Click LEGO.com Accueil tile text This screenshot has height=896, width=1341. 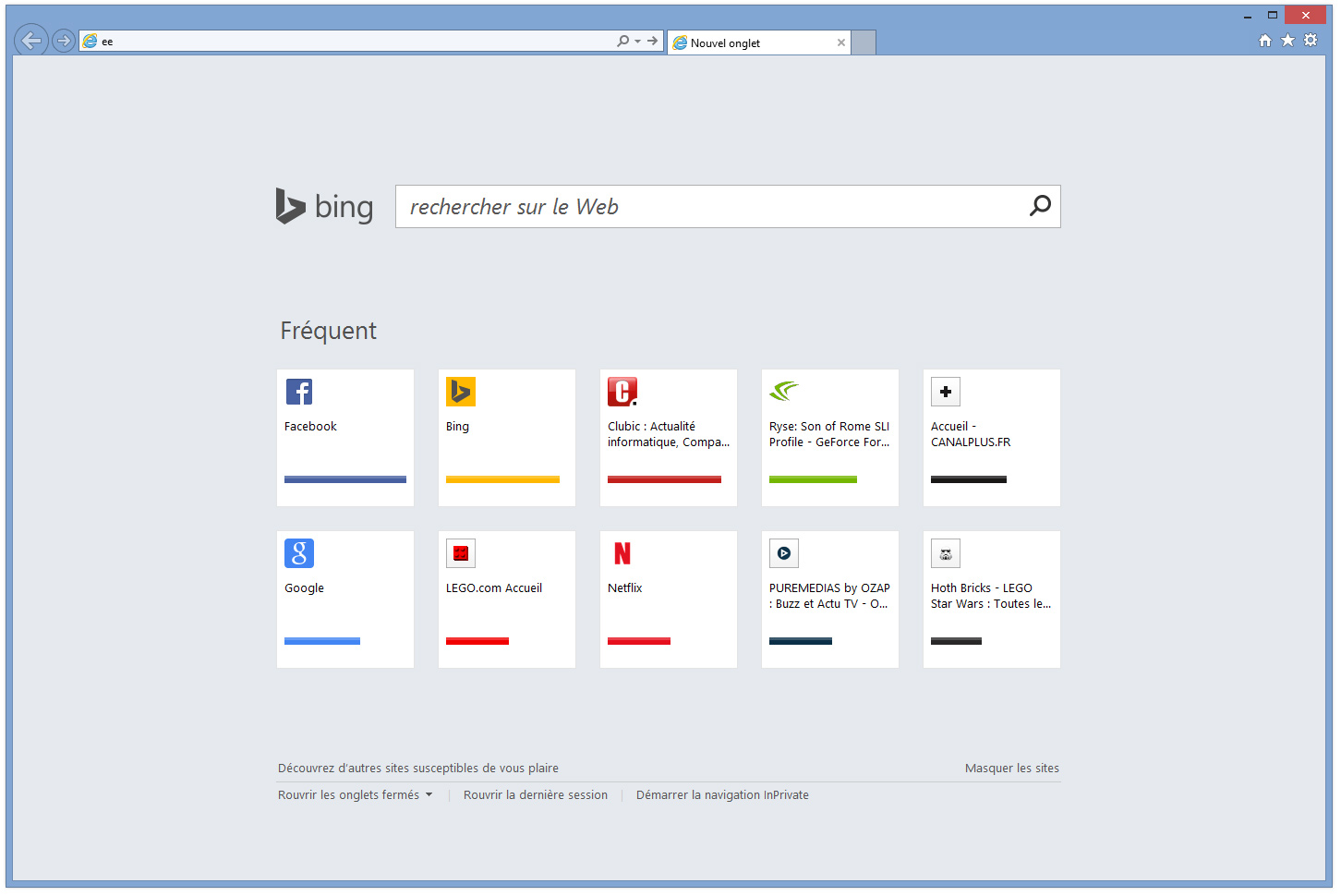(x=494, y=588)
